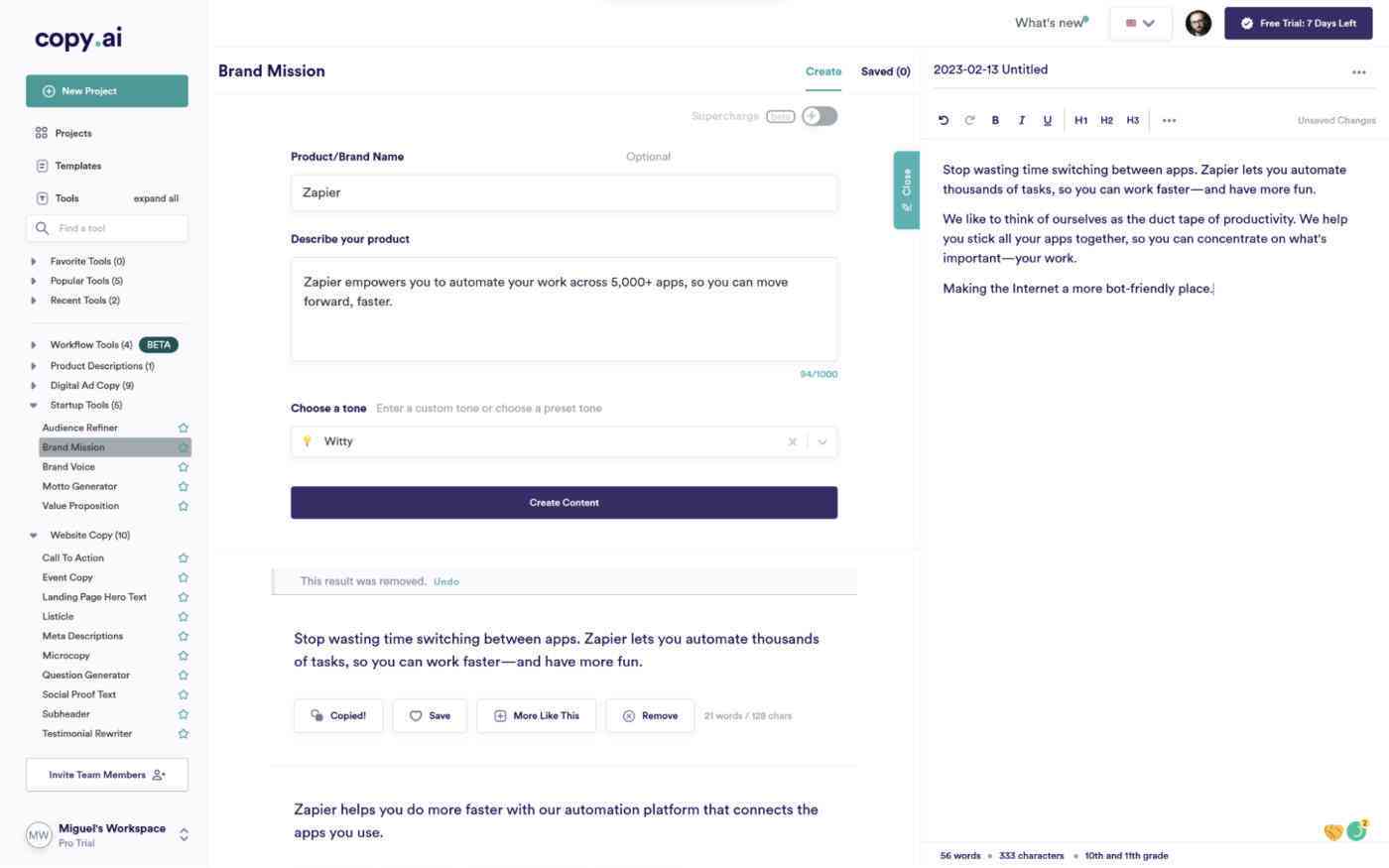Open the Brand Voice tool
This screenshot has width=1389, height=868.
click(68, 466)
